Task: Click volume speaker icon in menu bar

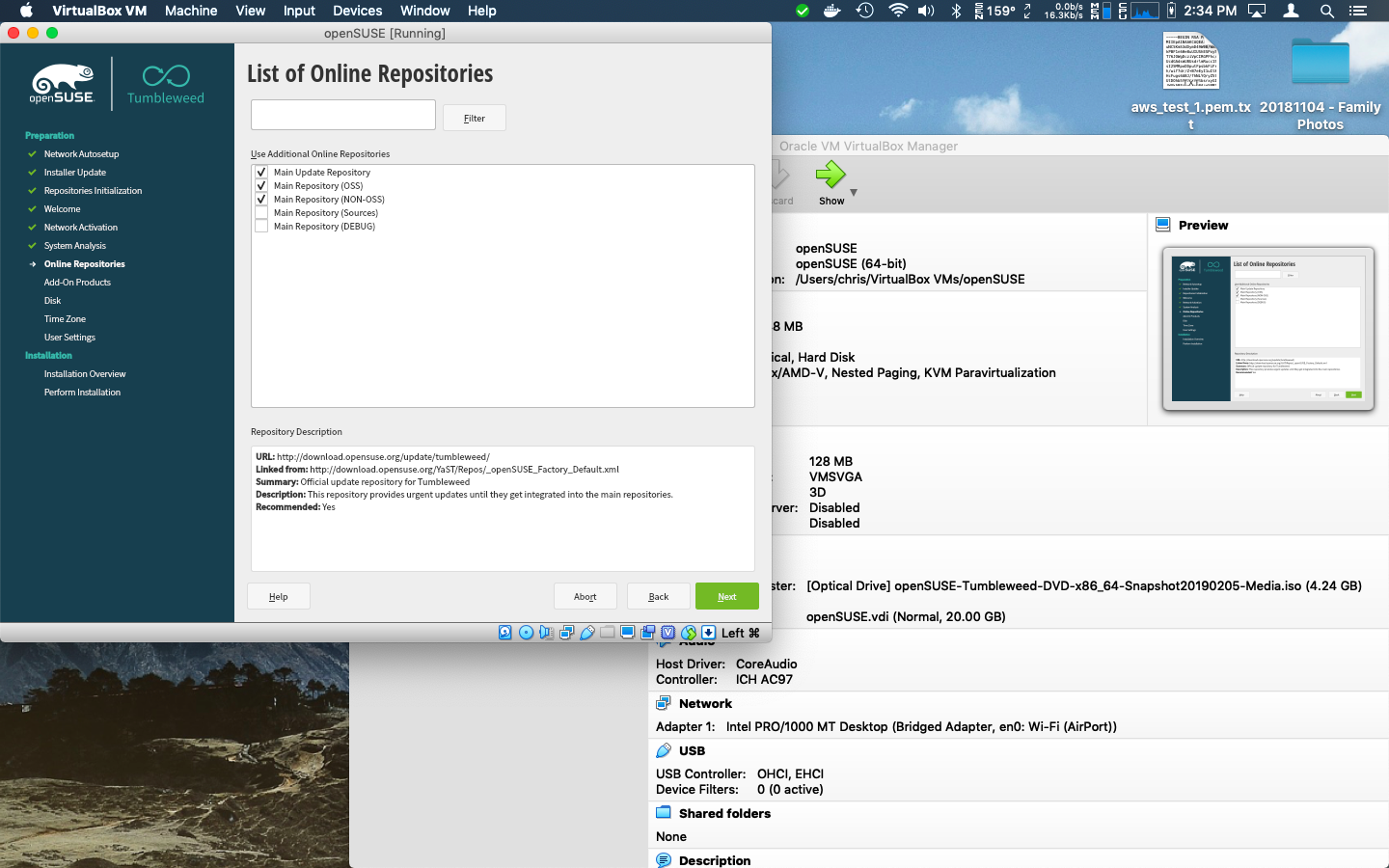Action: tap(926, 11)
